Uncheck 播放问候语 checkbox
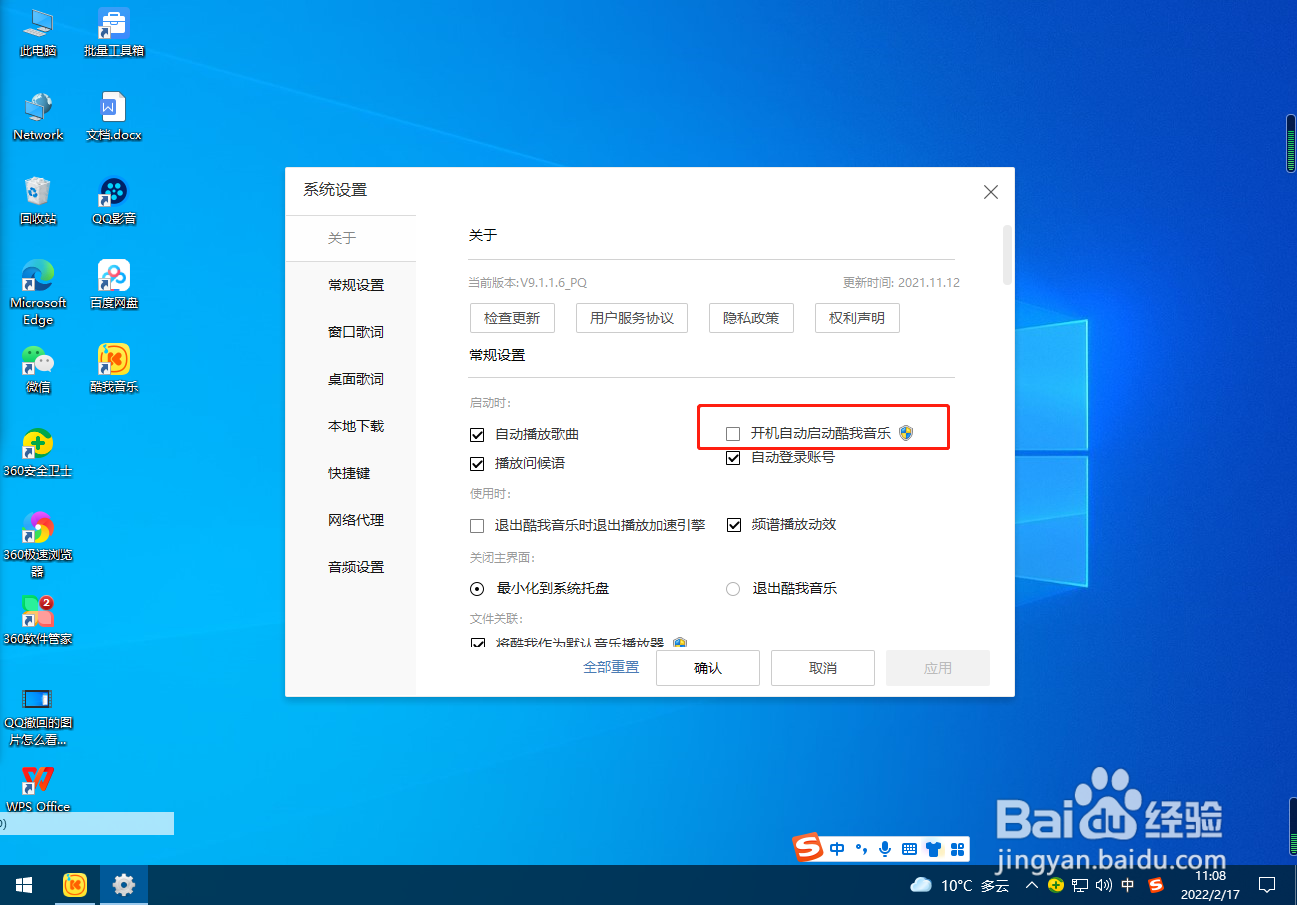Image resolution: width=1297 pixels, height=905 pixels. (x=477, y=463)
